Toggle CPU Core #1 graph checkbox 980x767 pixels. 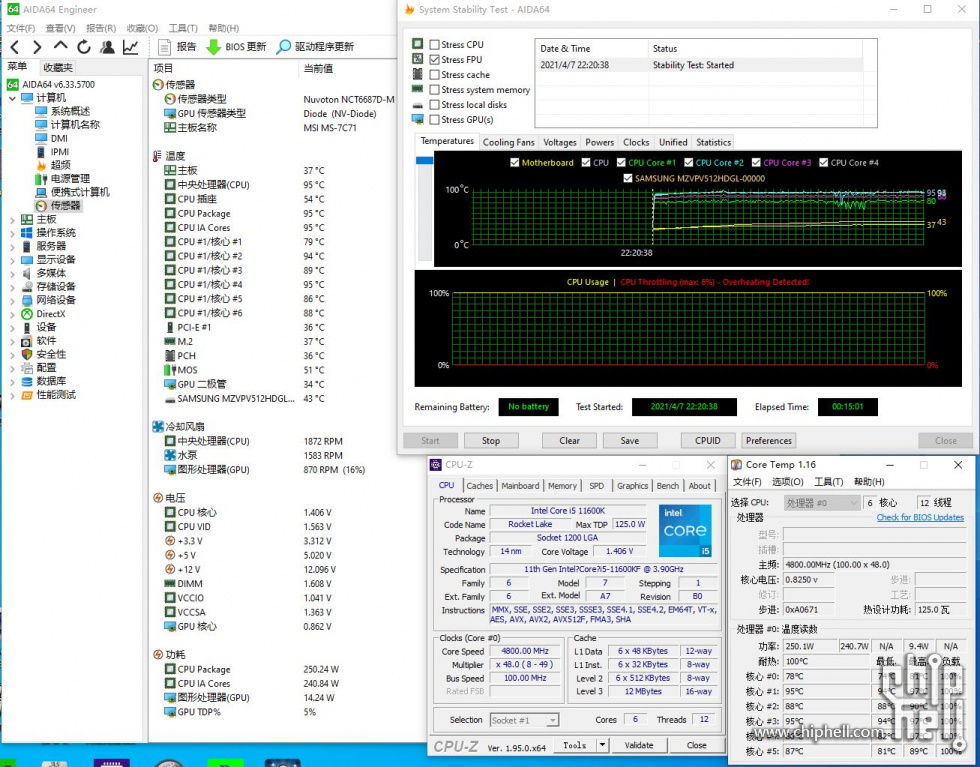click(621, 163)
